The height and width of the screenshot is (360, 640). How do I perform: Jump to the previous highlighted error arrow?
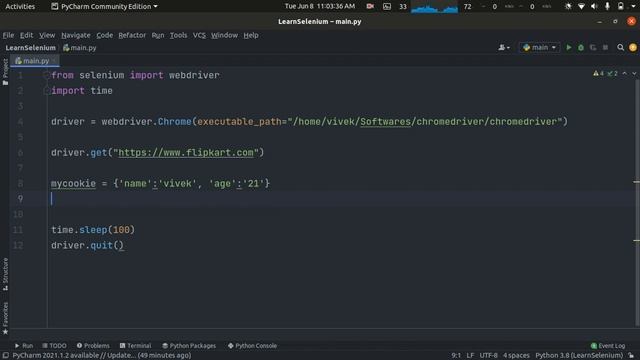click(x=624, y=73)
